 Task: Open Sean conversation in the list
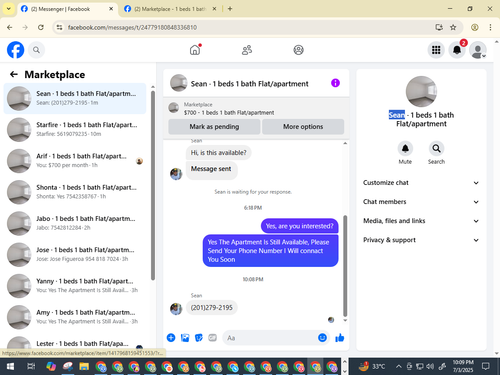click(75, 98)
